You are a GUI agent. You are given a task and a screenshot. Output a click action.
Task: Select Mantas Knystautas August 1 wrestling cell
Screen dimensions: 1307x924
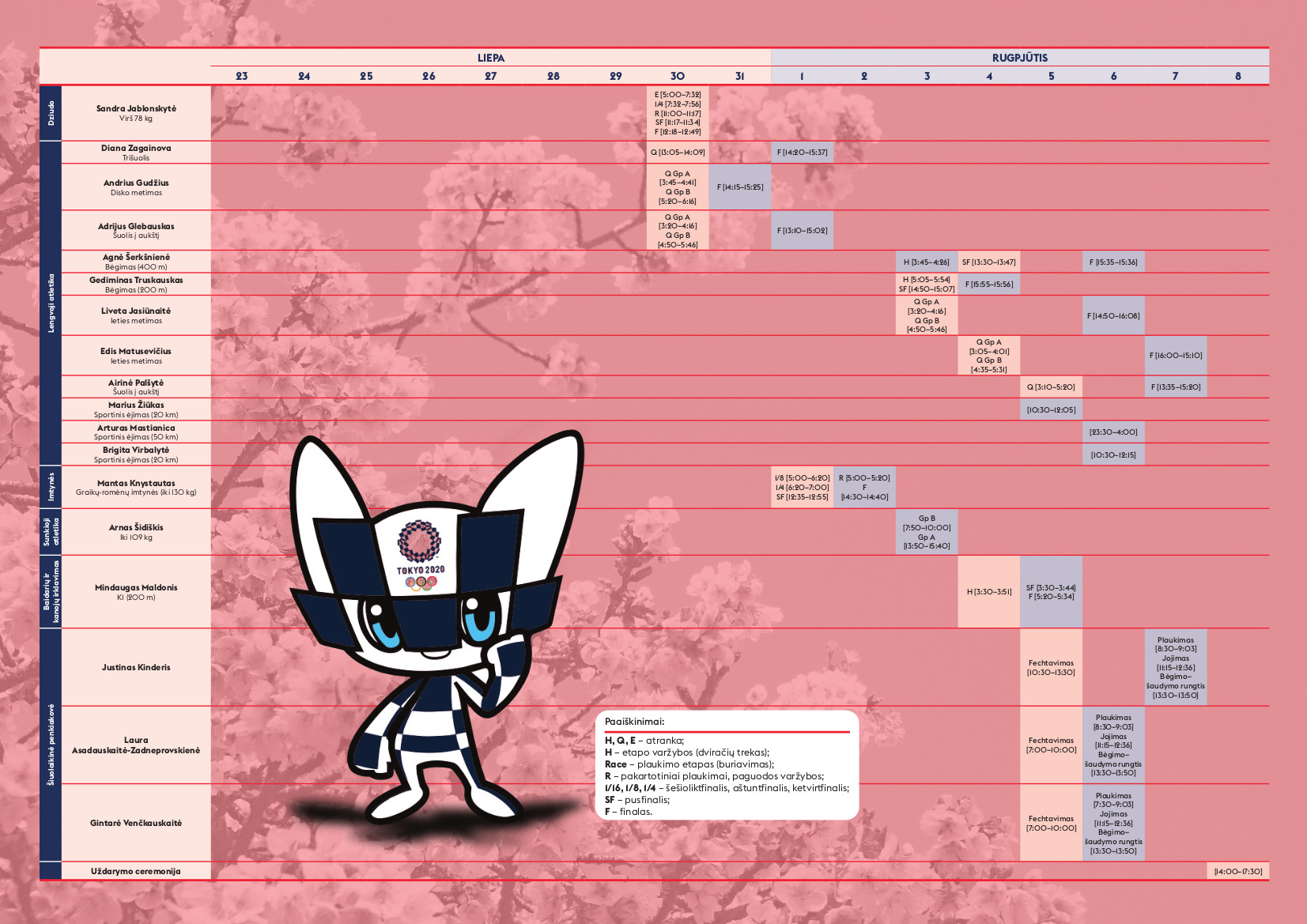pyautogui.click(x=803, y=487)
